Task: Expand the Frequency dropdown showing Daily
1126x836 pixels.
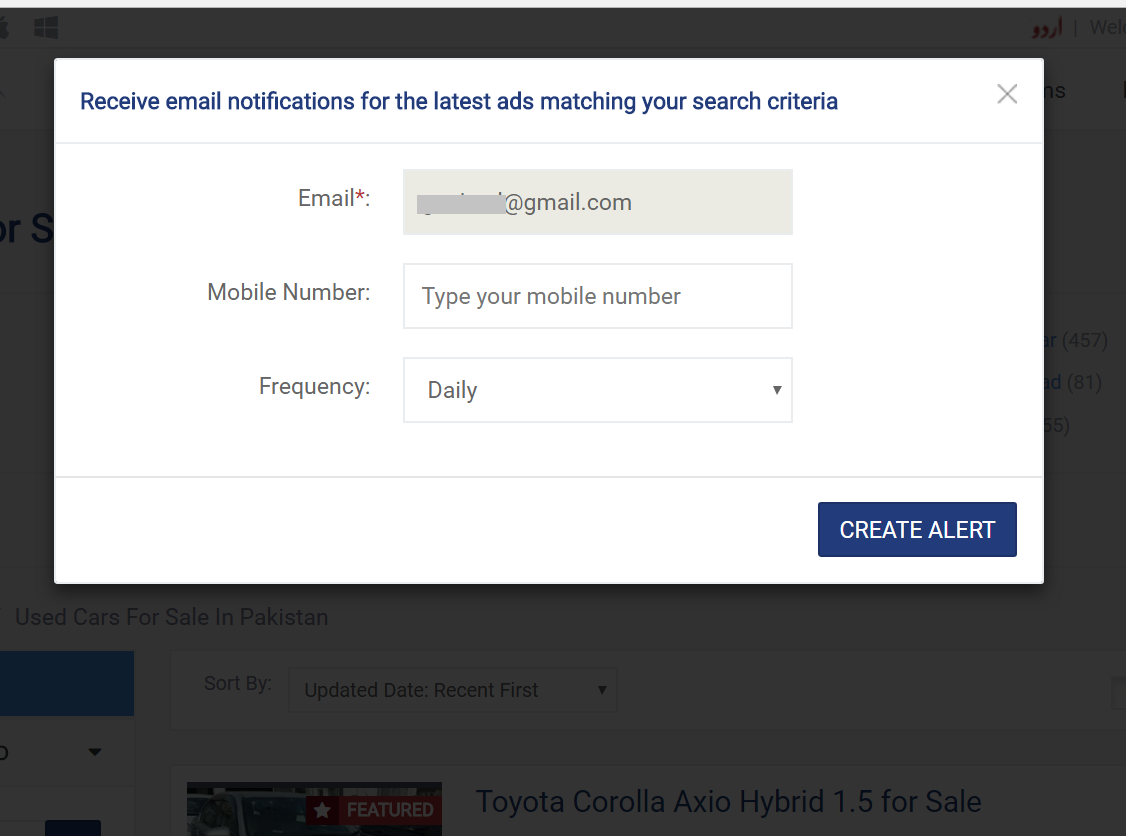Action: pos(597,390)
